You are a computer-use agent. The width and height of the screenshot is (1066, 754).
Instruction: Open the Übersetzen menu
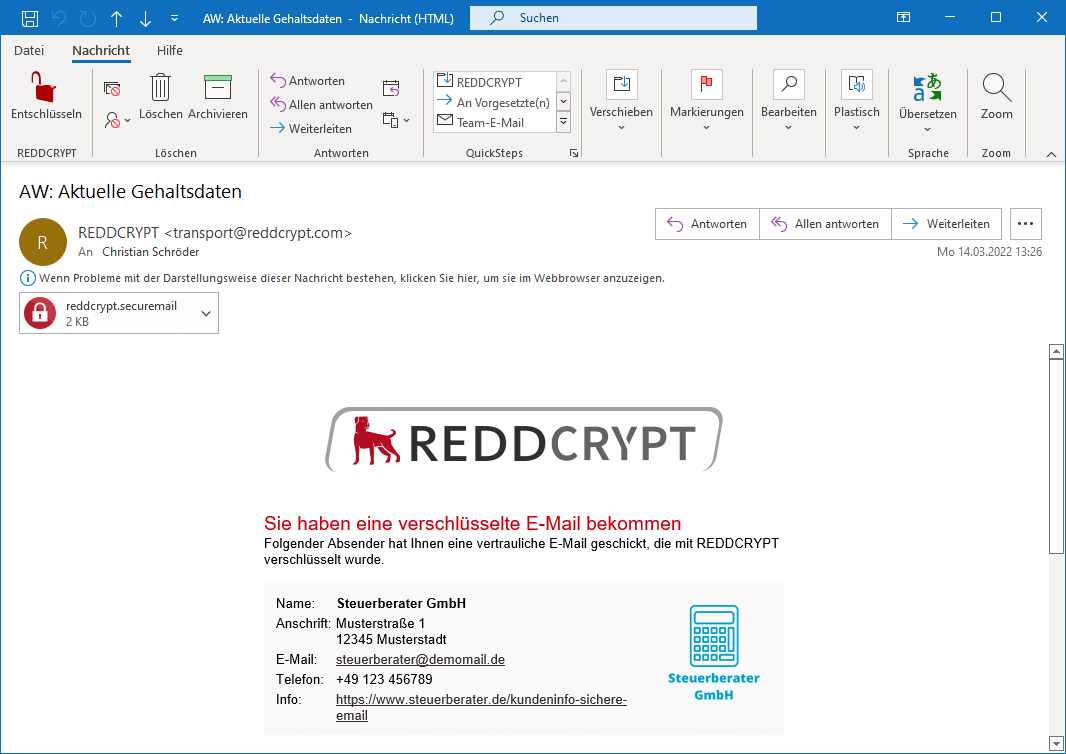pos(927,102)
